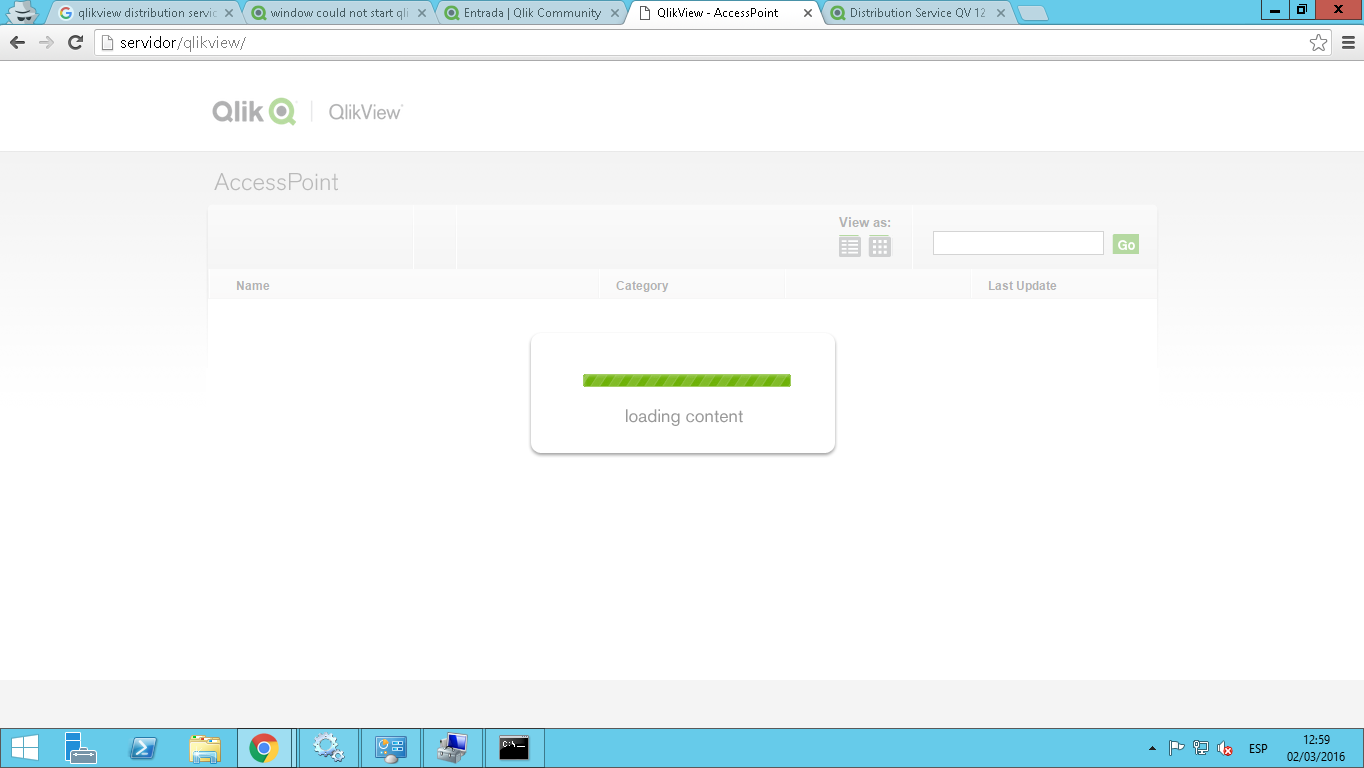
Task: Open a new browser tab
Action: (1032, 14)
